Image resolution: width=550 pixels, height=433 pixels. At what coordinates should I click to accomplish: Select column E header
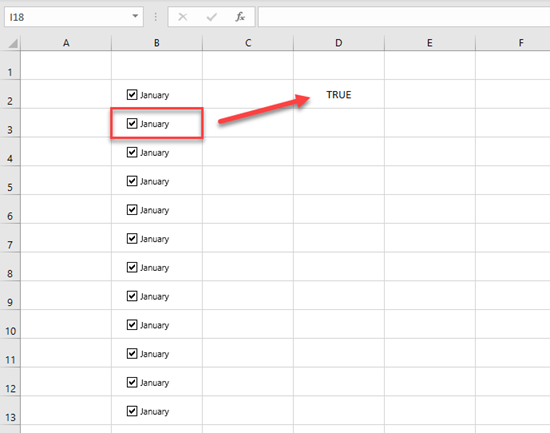click(430, 43)
